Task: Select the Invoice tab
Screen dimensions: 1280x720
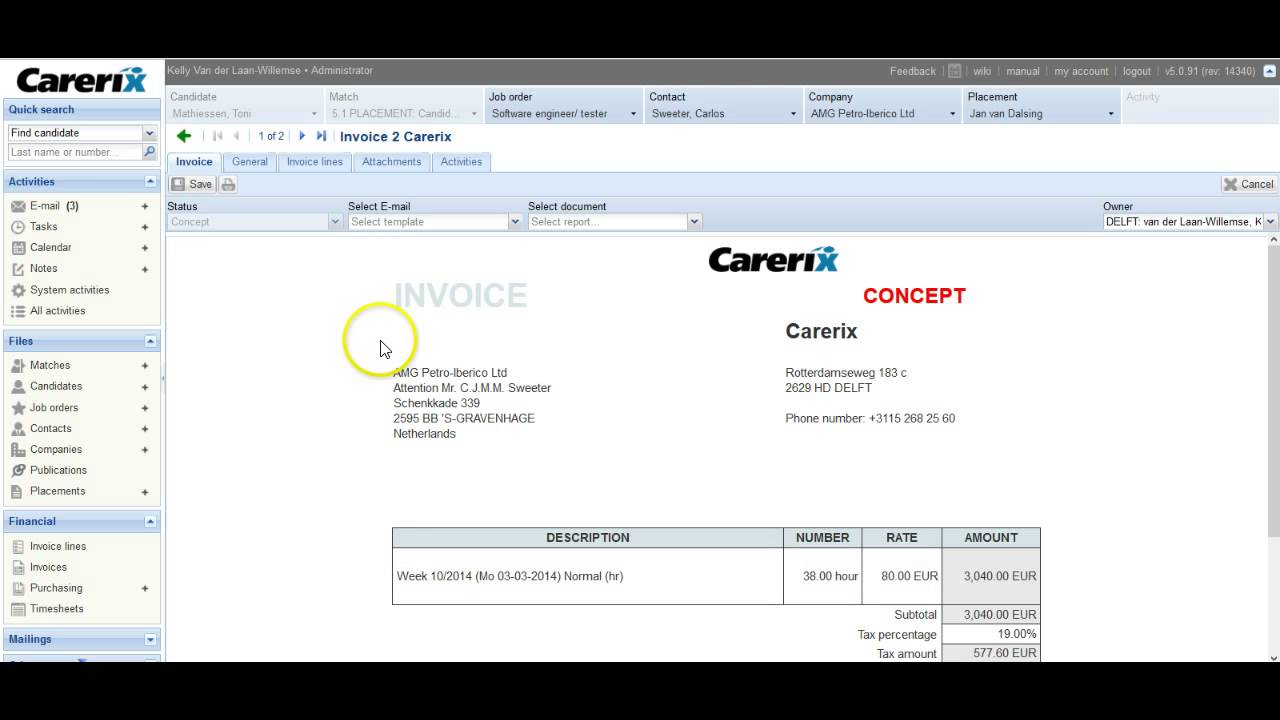Action: click(194, 162)
